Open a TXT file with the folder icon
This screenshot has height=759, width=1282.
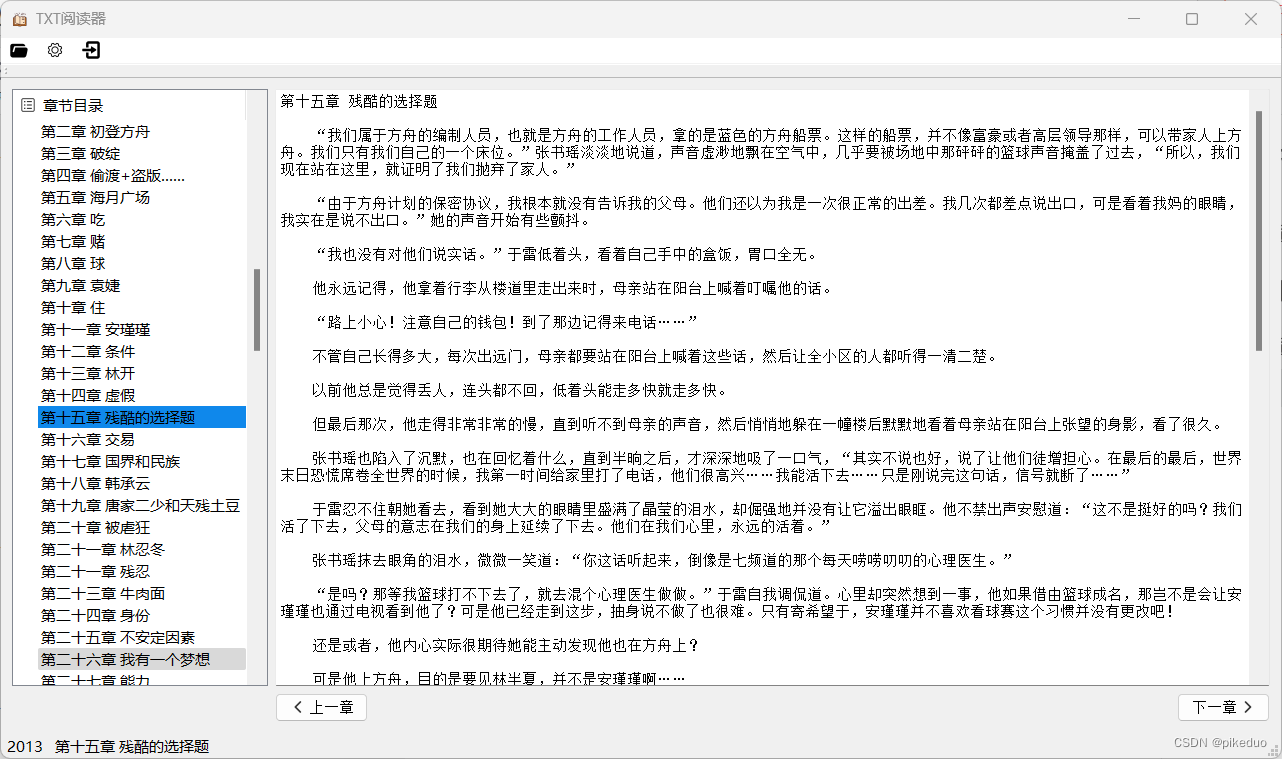tap(19, 50)
